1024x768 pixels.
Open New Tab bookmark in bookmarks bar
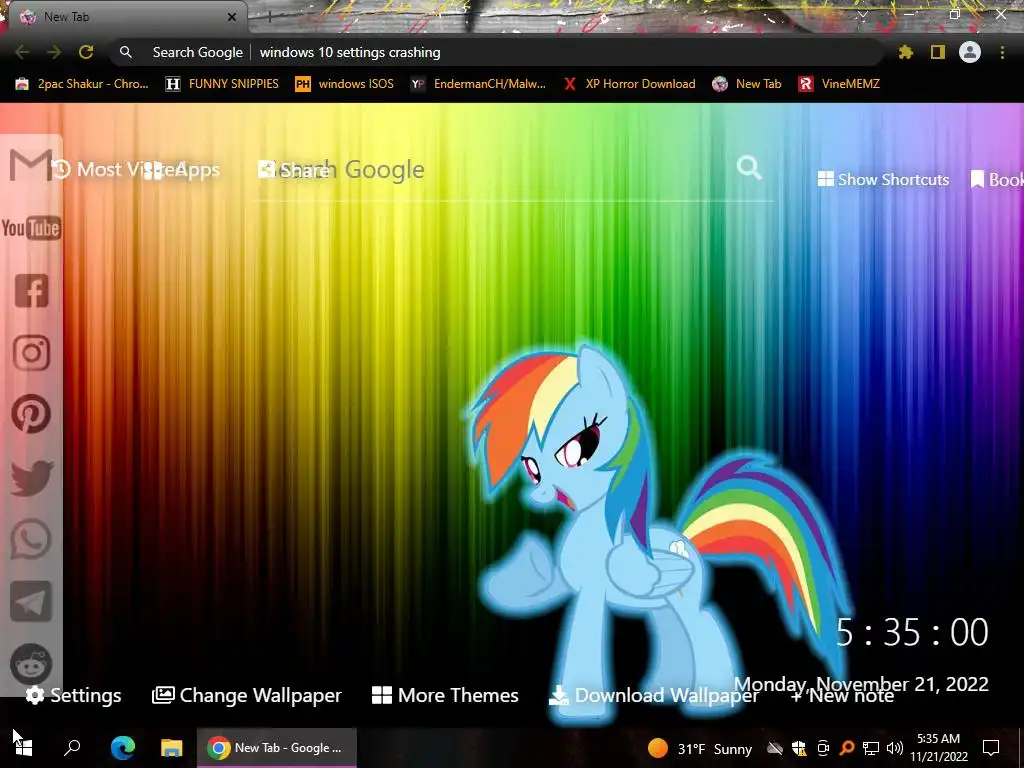tap(746, 84)
